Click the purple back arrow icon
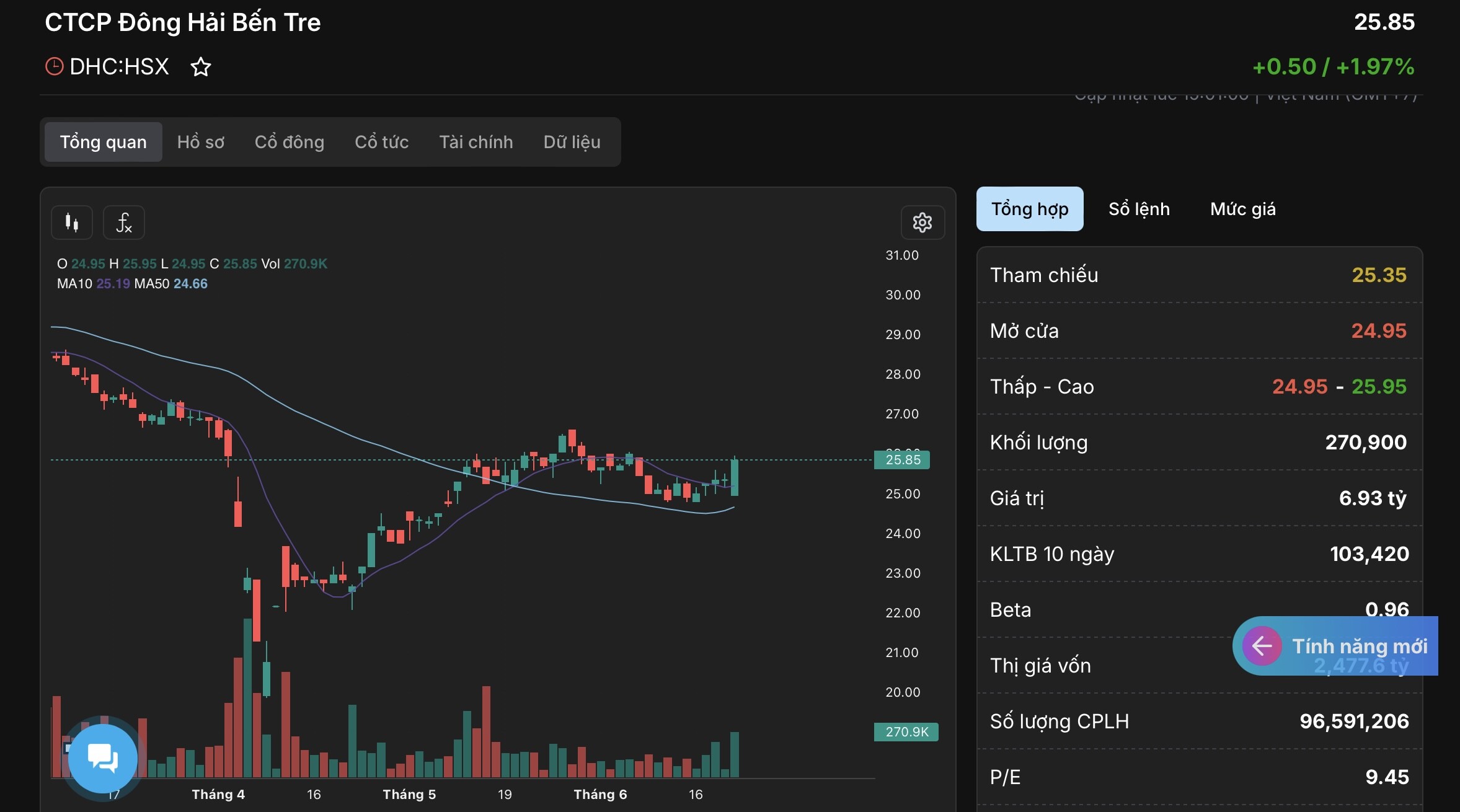The image size is (1460, 812). point(1262,646)
